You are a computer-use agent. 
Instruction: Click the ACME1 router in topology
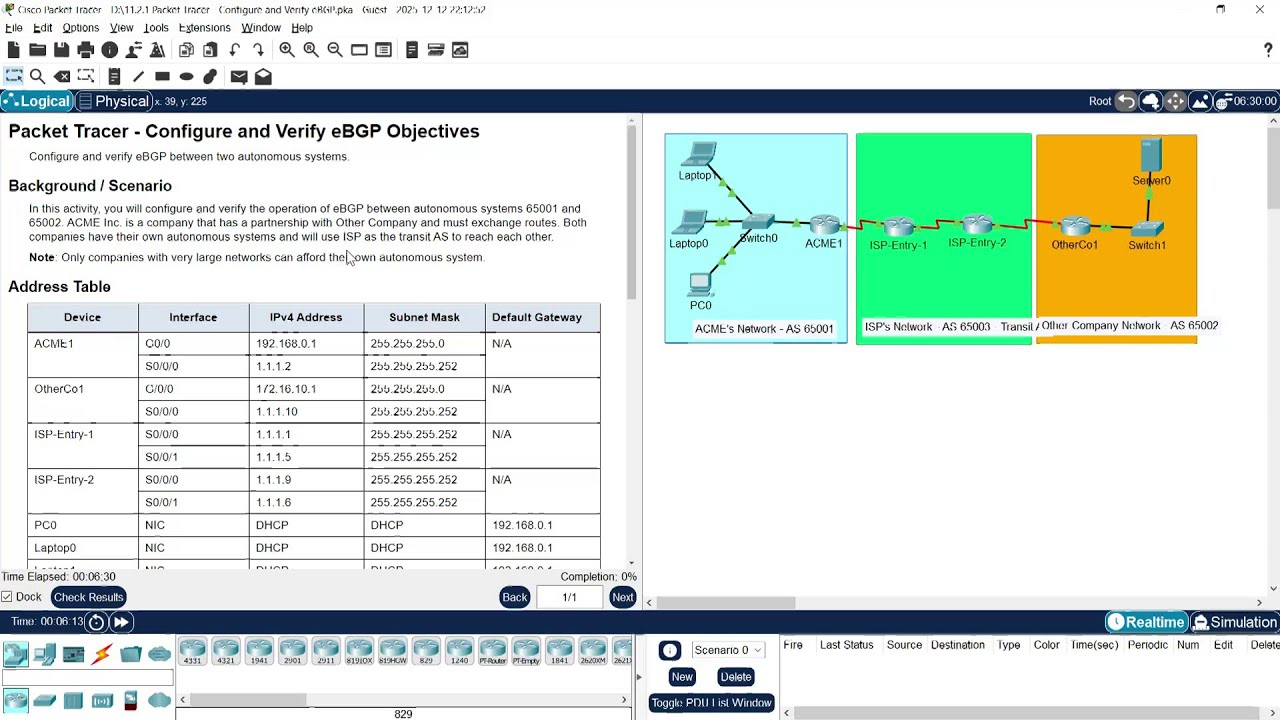(824, 226)
